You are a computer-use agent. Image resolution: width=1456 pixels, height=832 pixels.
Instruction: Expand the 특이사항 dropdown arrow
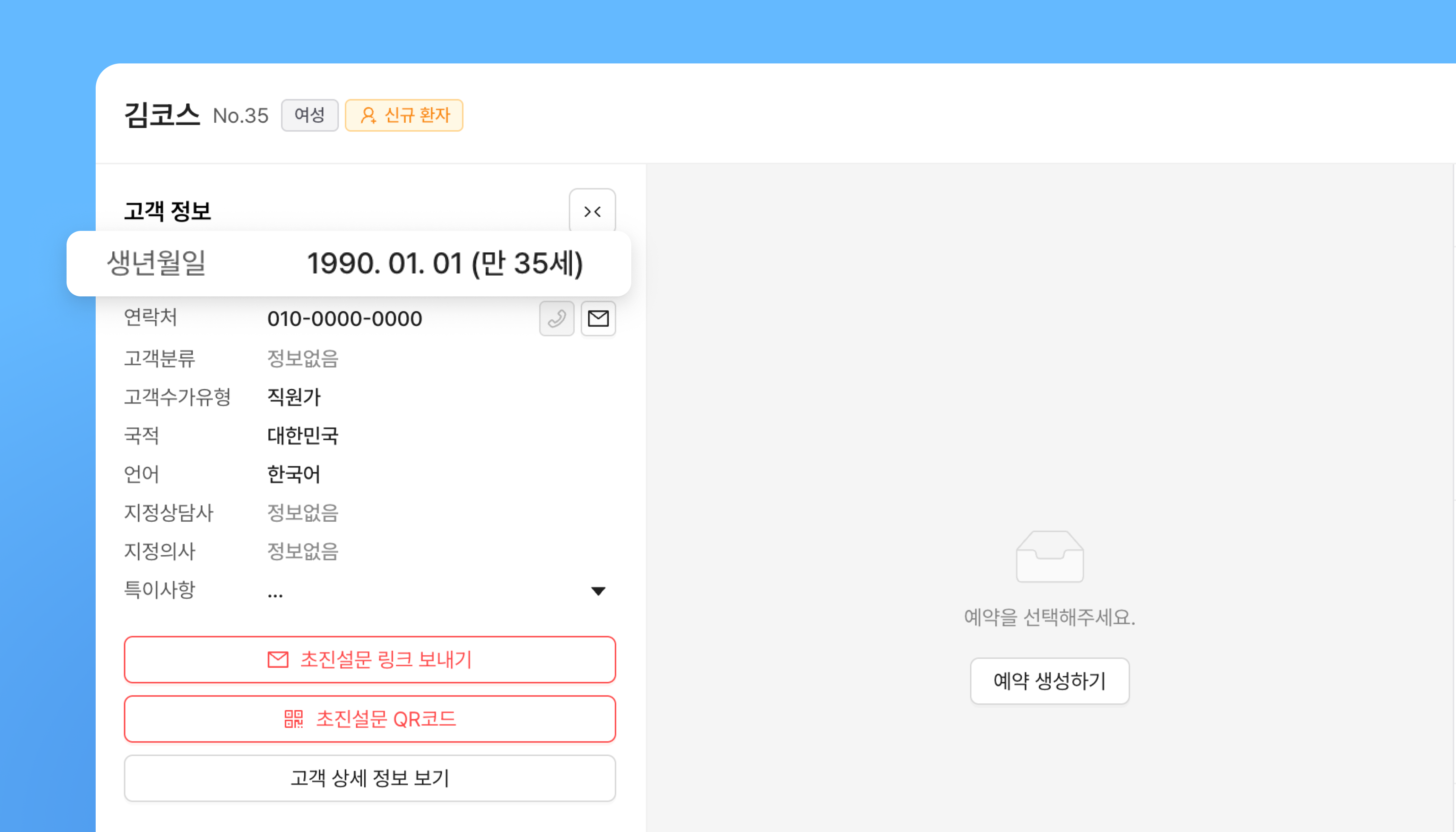pyautogui.click(x=598, y=591)
